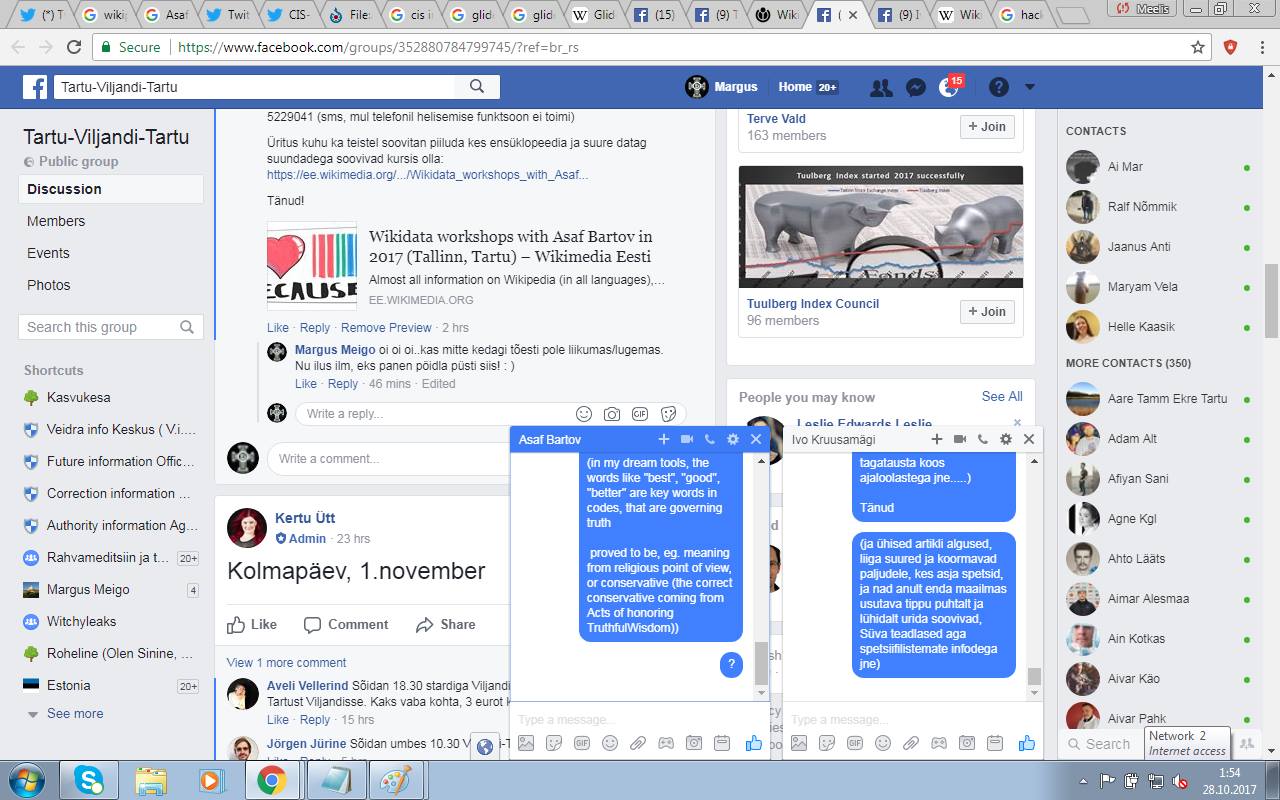Open Skype from the Windows taskbar

pos(88,780)
